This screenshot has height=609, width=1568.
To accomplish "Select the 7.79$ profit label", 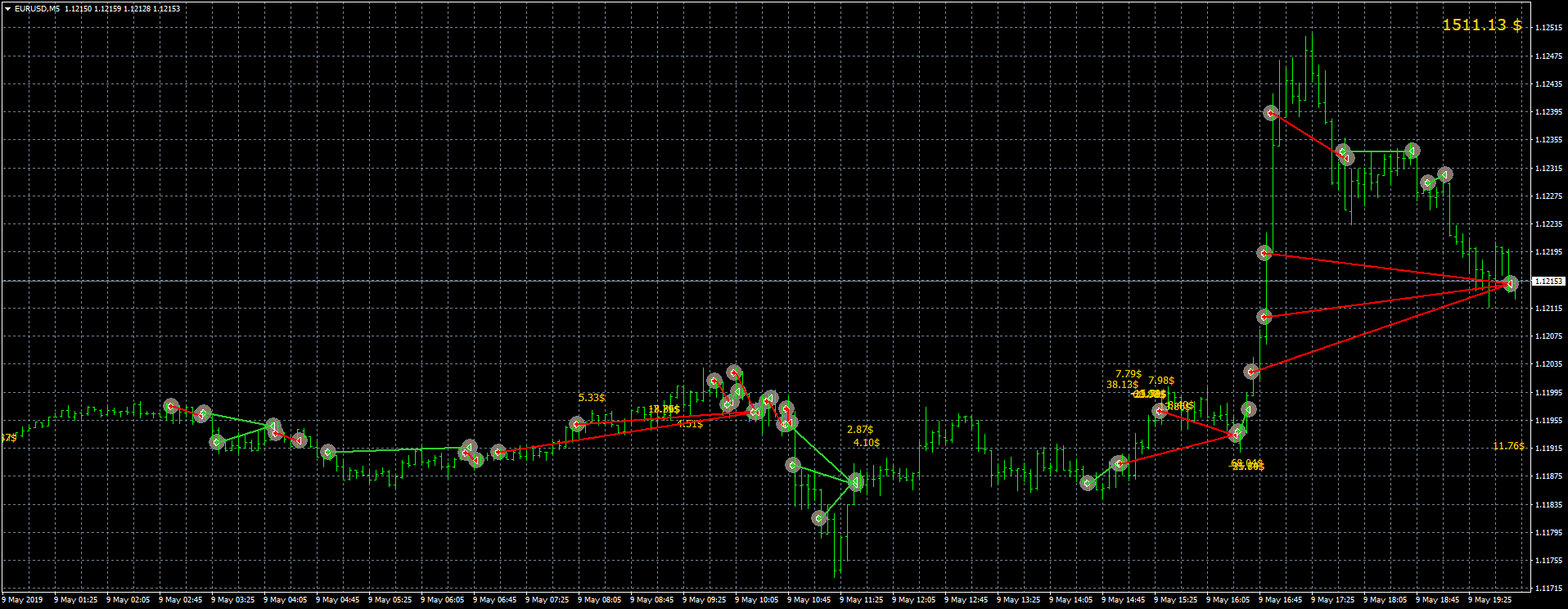I will (1129, 374).
